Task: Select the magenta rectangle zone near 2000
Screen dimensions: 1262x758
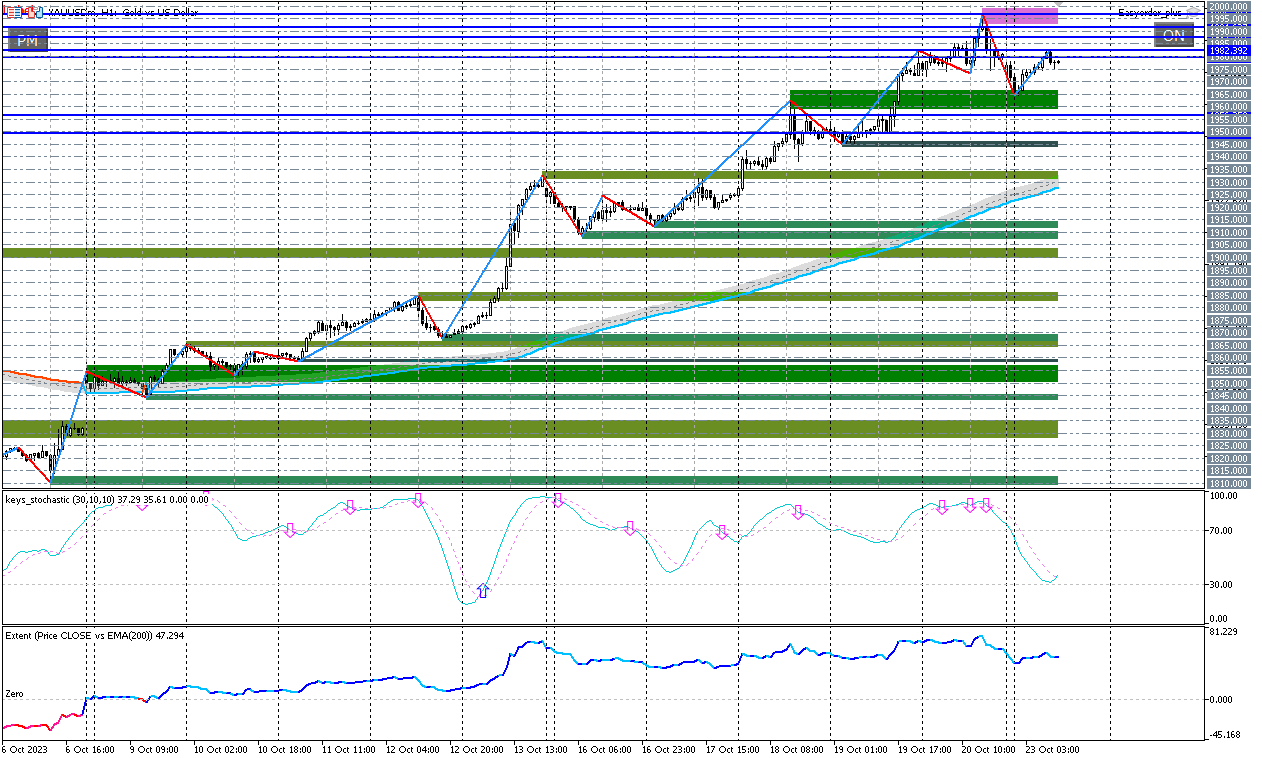Action: (x=1020, y=15)
